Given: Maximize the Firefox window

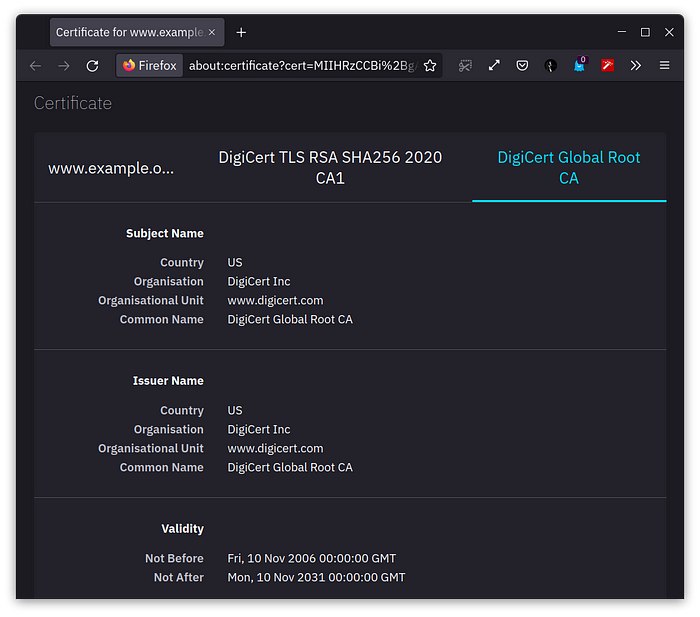Looking at the screenshot, I should pyautogui.click(x=645, y=32).
